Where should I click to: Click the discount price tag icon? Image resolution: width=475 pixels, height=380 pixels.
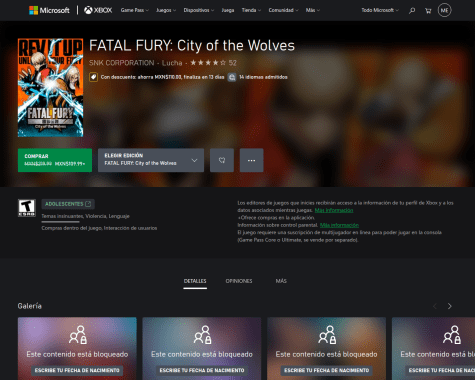(93, 77)
